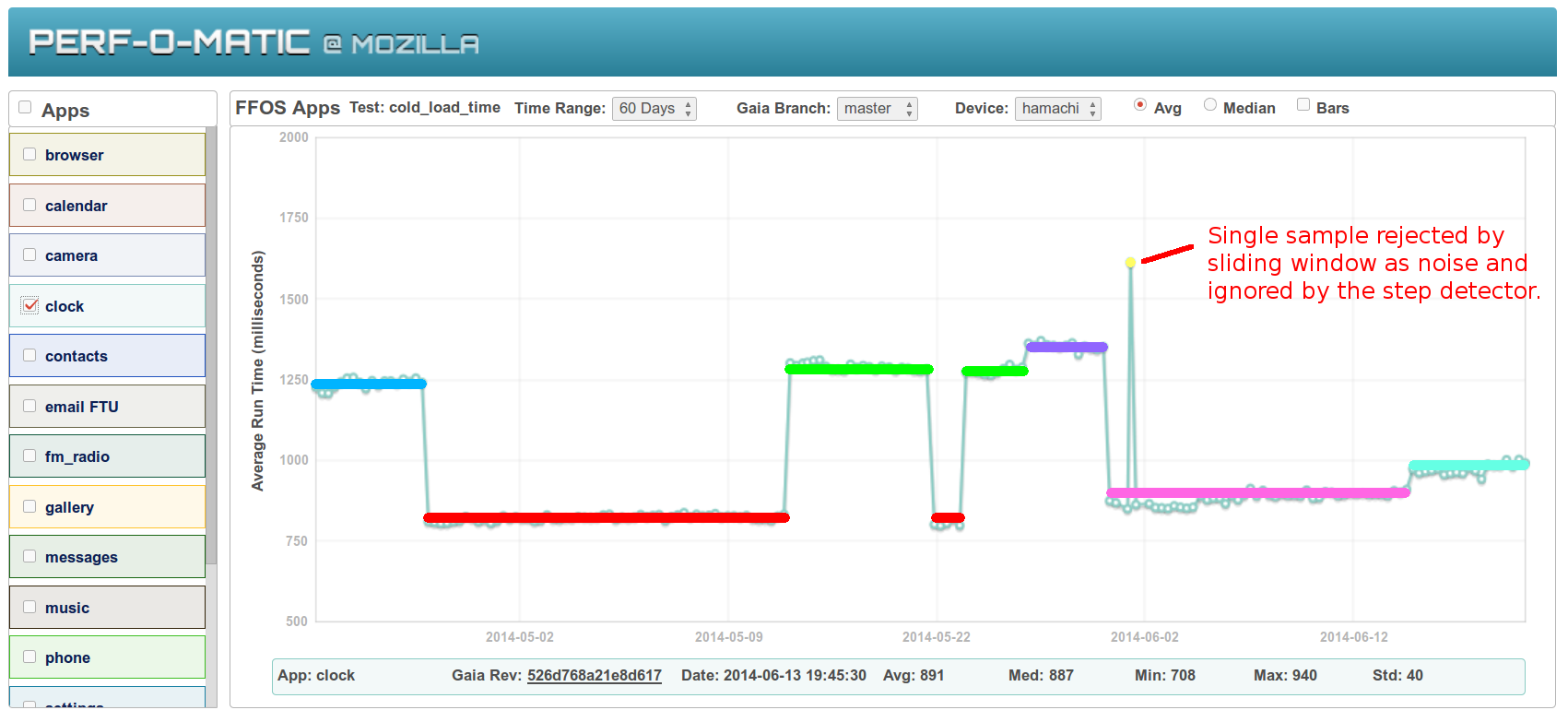Click the fm_radio app label
Image resolution: width=1568 pixels, height=722 pixels.
tap(77, 456)
